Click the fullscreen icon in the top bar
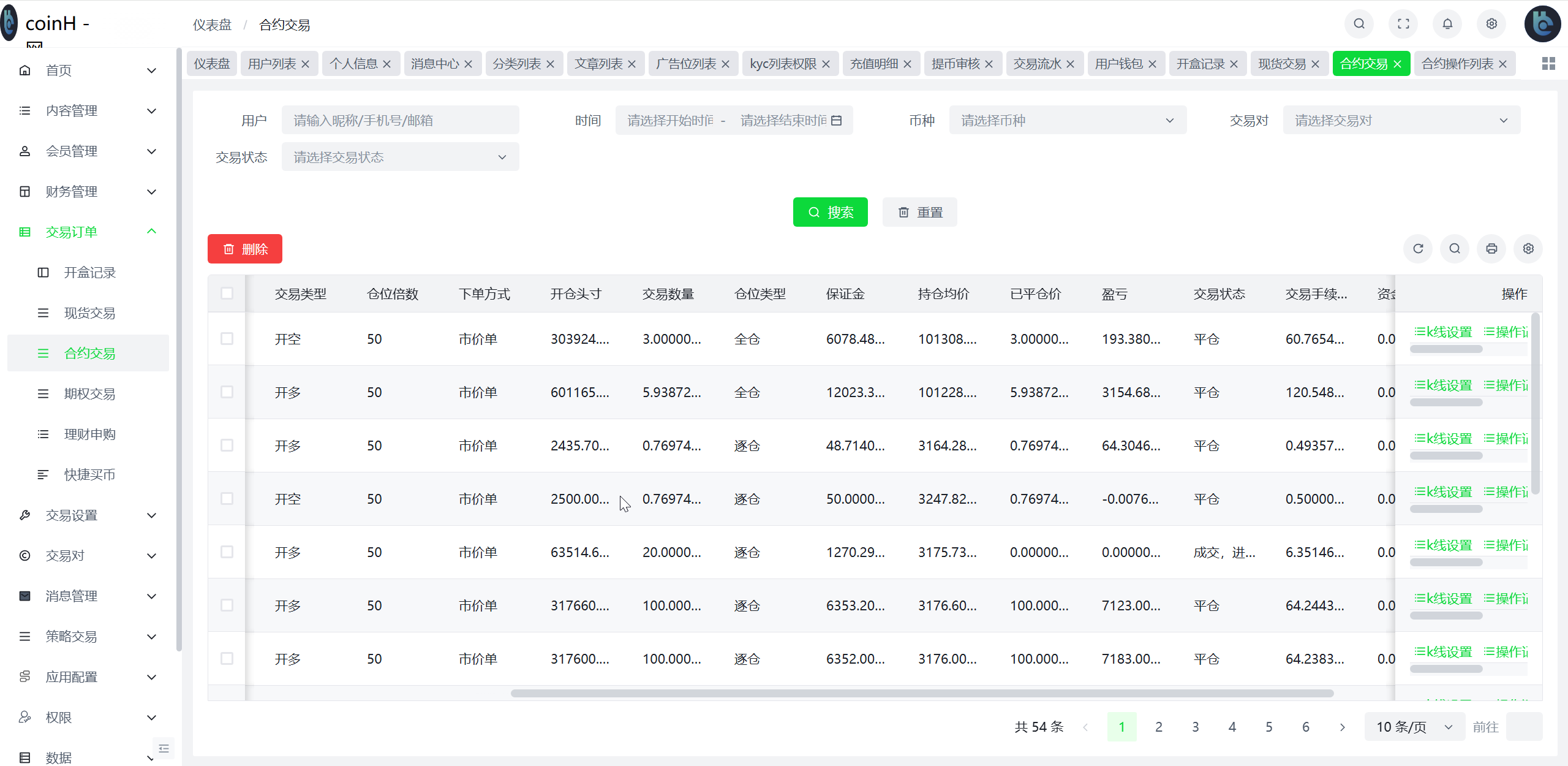 (x=1403, y=24)
